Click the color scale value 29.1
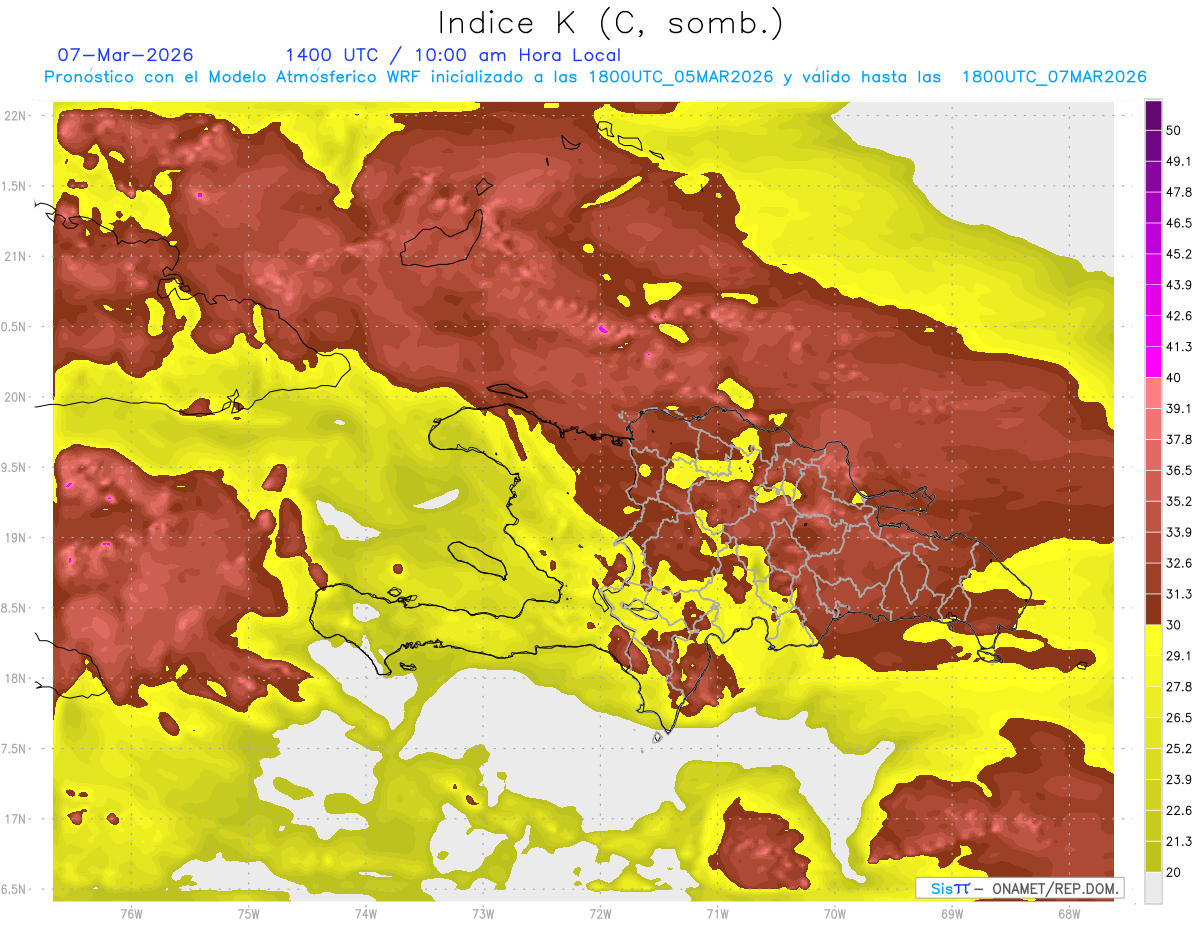The width and height of the screenshot is (1200, 927). tap(1179, 656)
